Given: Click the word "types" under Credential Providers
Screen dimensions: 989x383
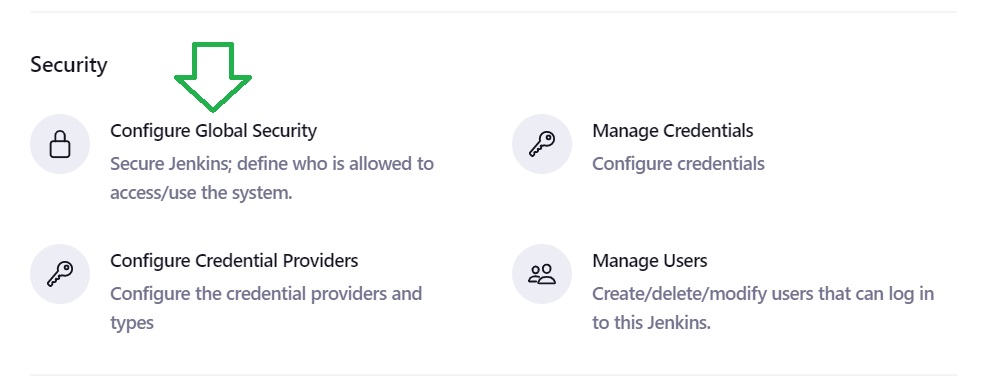Looking at the screenshot, I should click(x=132, y=323).
